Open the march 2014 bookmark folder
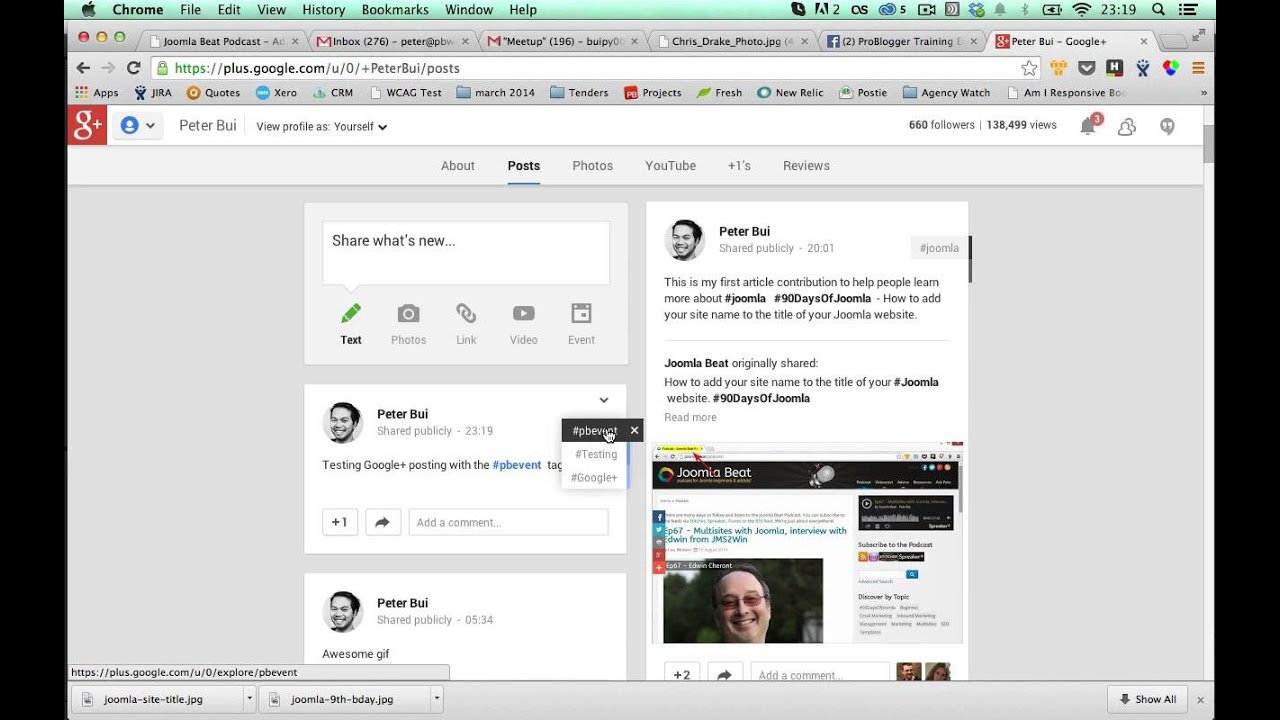 click(495, 92)
